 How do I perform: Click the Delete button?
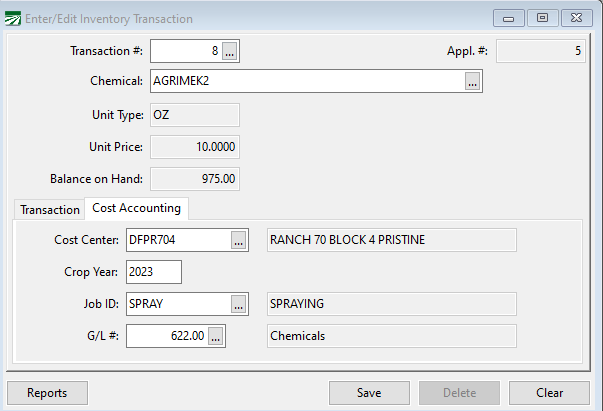459,393
